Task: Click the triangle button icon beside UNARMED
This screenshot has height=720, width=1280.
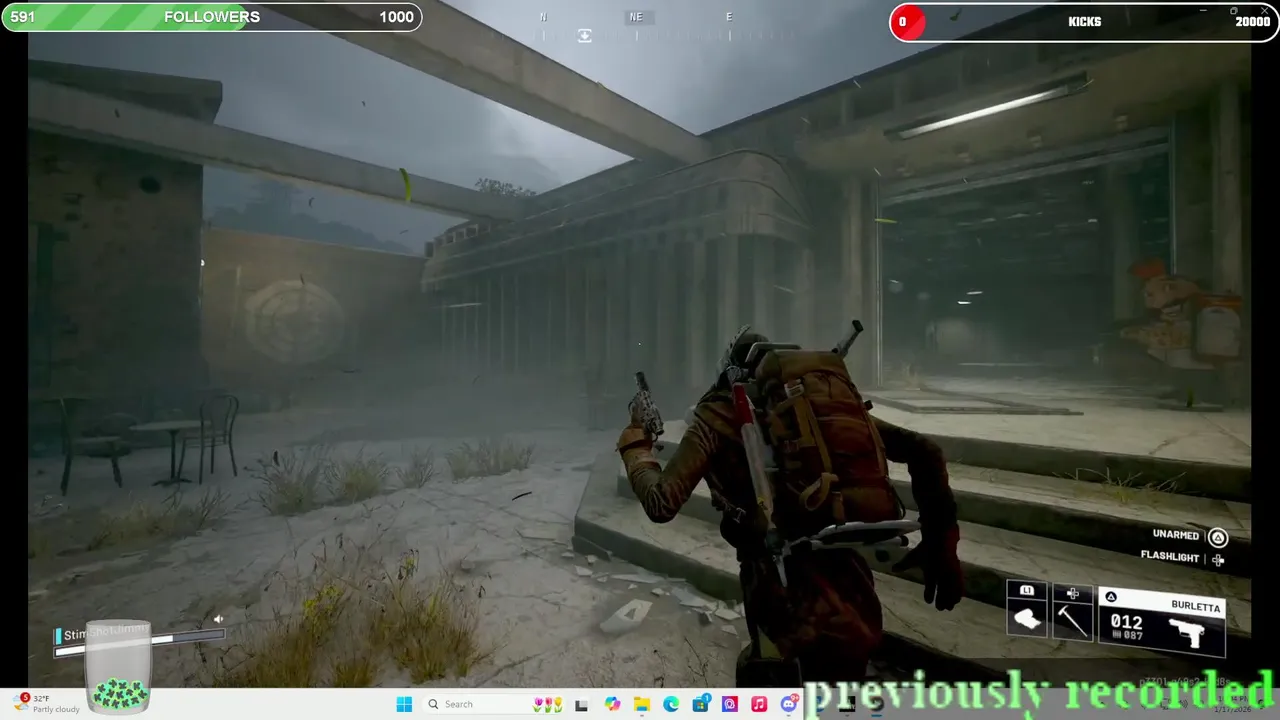Action: [1217, 537]
